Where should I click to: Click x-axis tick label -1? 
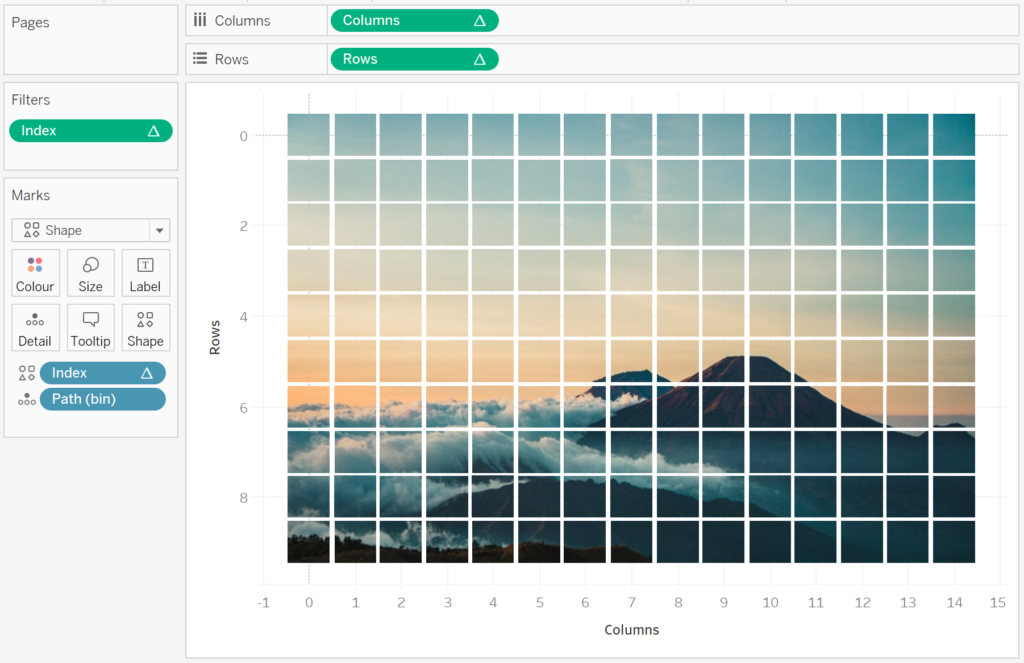click(263, 603)
